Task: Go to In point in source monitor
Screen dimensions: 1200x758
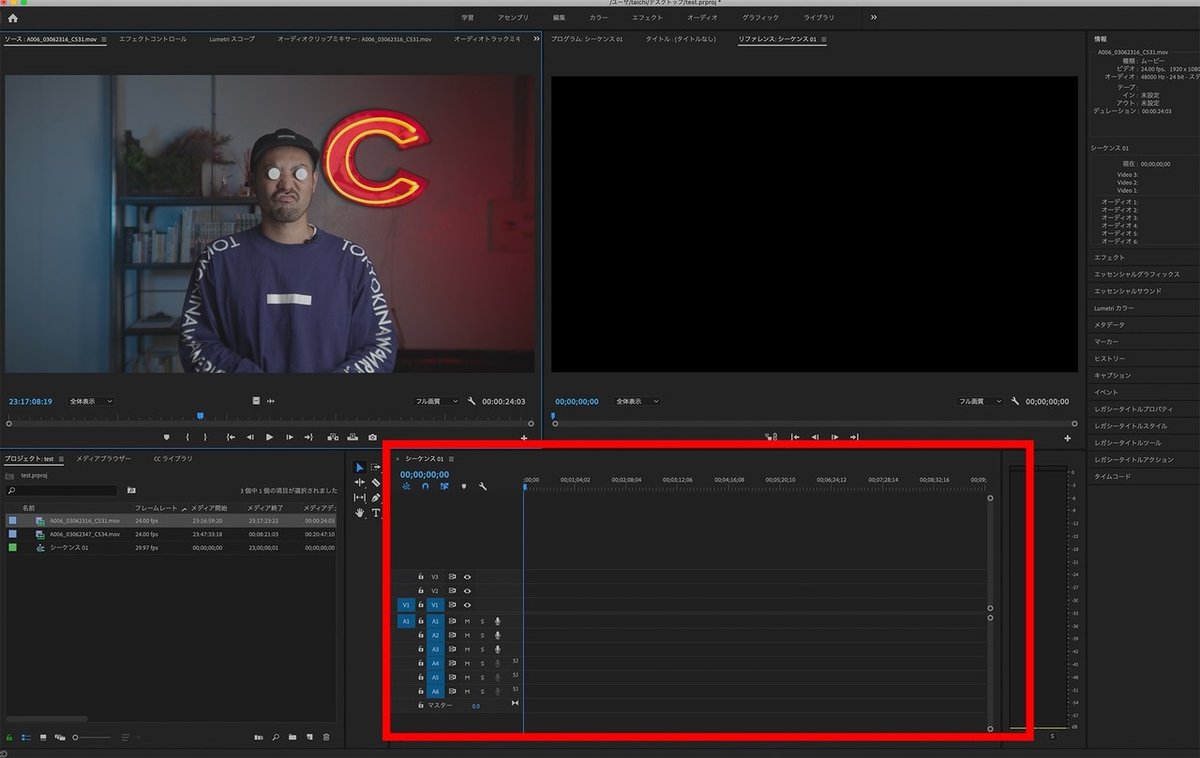Action: click(230, 437)
